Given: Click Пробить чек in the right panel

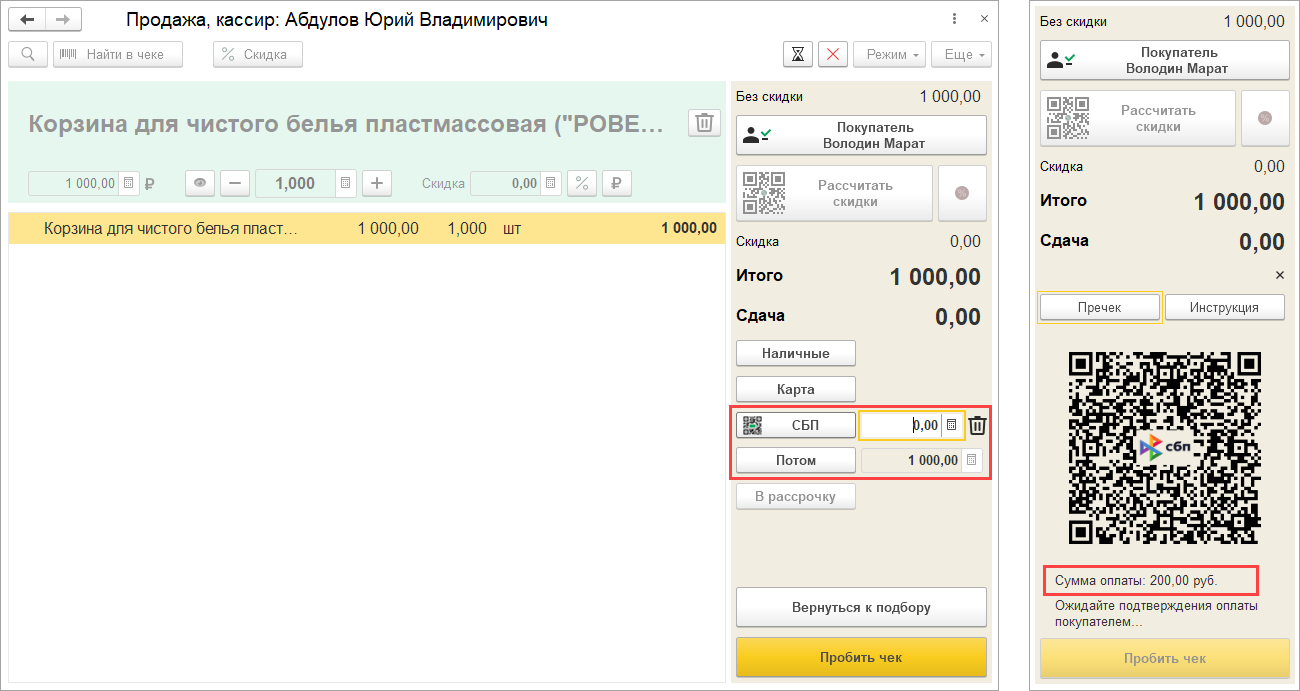Looking at the screenshot, I should (x=1165, y=658).
